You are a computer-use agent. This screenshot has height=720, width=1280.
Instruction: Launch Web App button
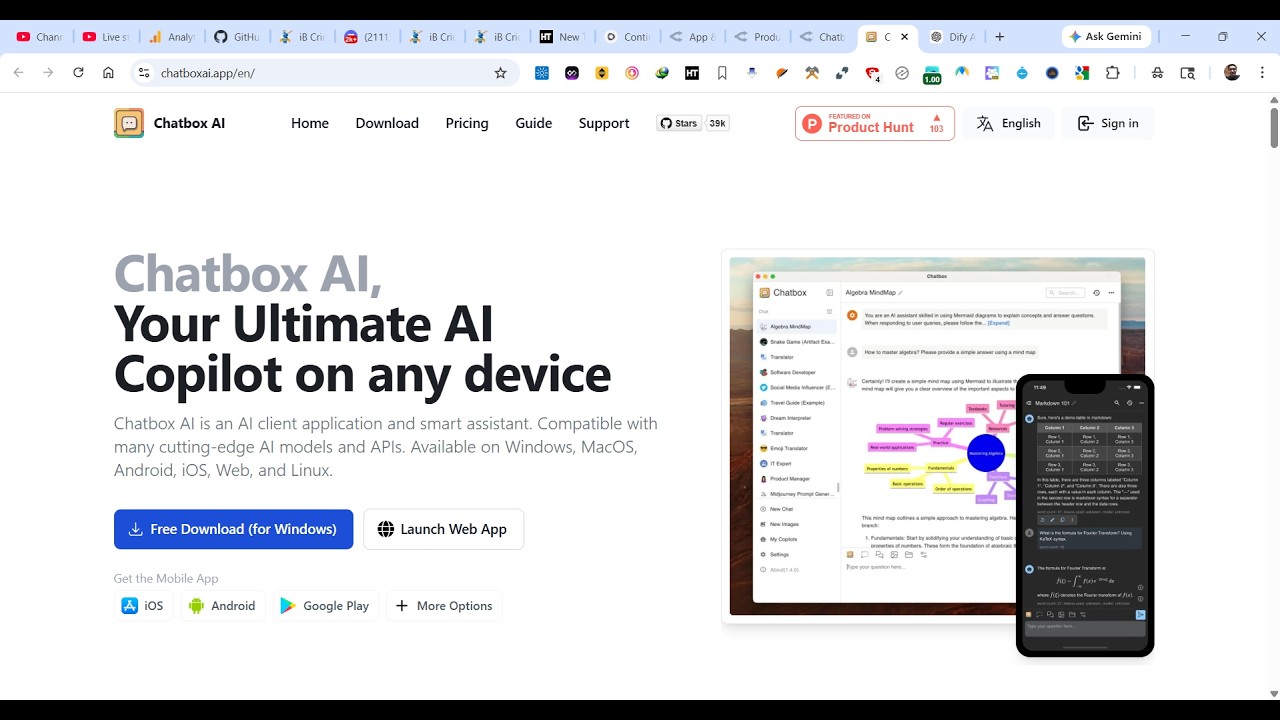click(443, 529)
